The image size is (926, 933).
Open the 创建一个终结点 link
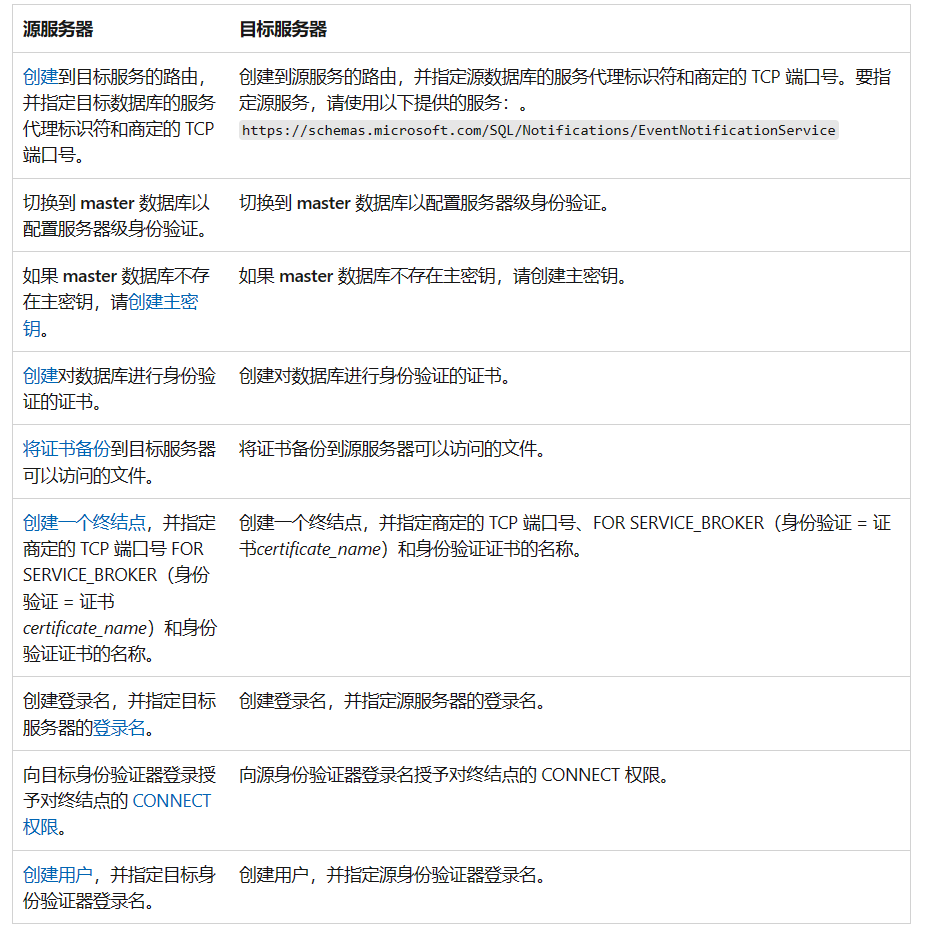[85, 523]
